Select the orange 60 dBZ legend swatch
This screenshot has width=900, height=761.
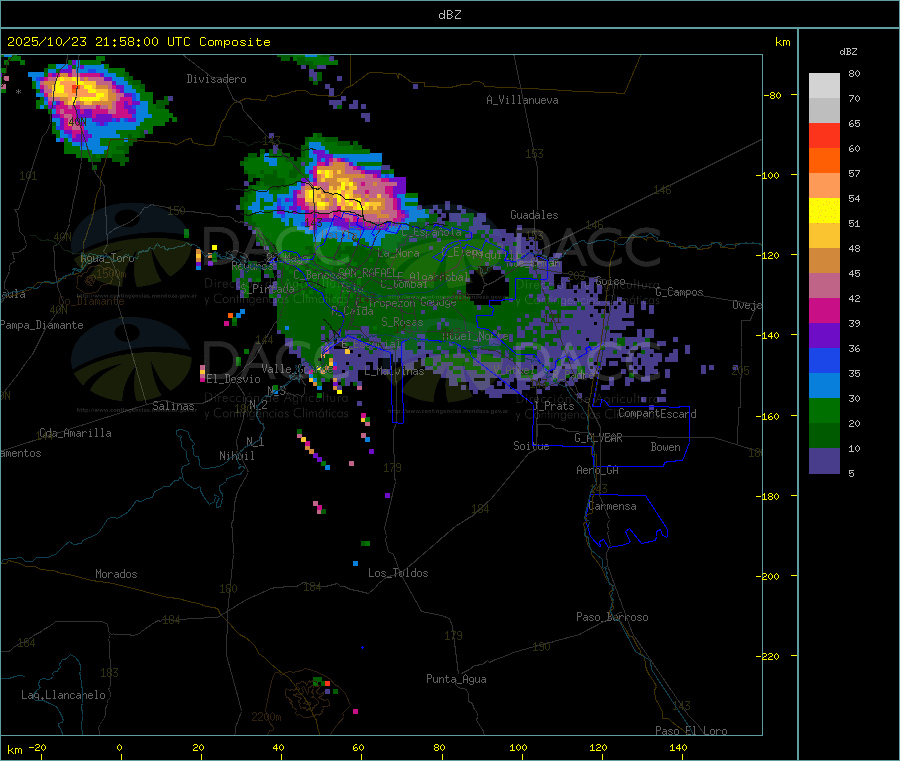[824, 161]
